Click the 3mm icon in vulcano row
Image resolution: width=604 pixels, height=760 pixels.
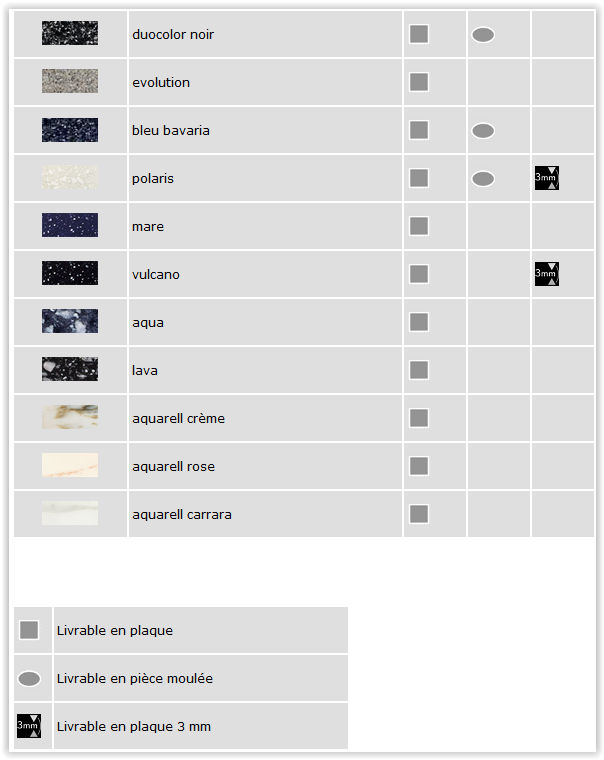[547, 274]
